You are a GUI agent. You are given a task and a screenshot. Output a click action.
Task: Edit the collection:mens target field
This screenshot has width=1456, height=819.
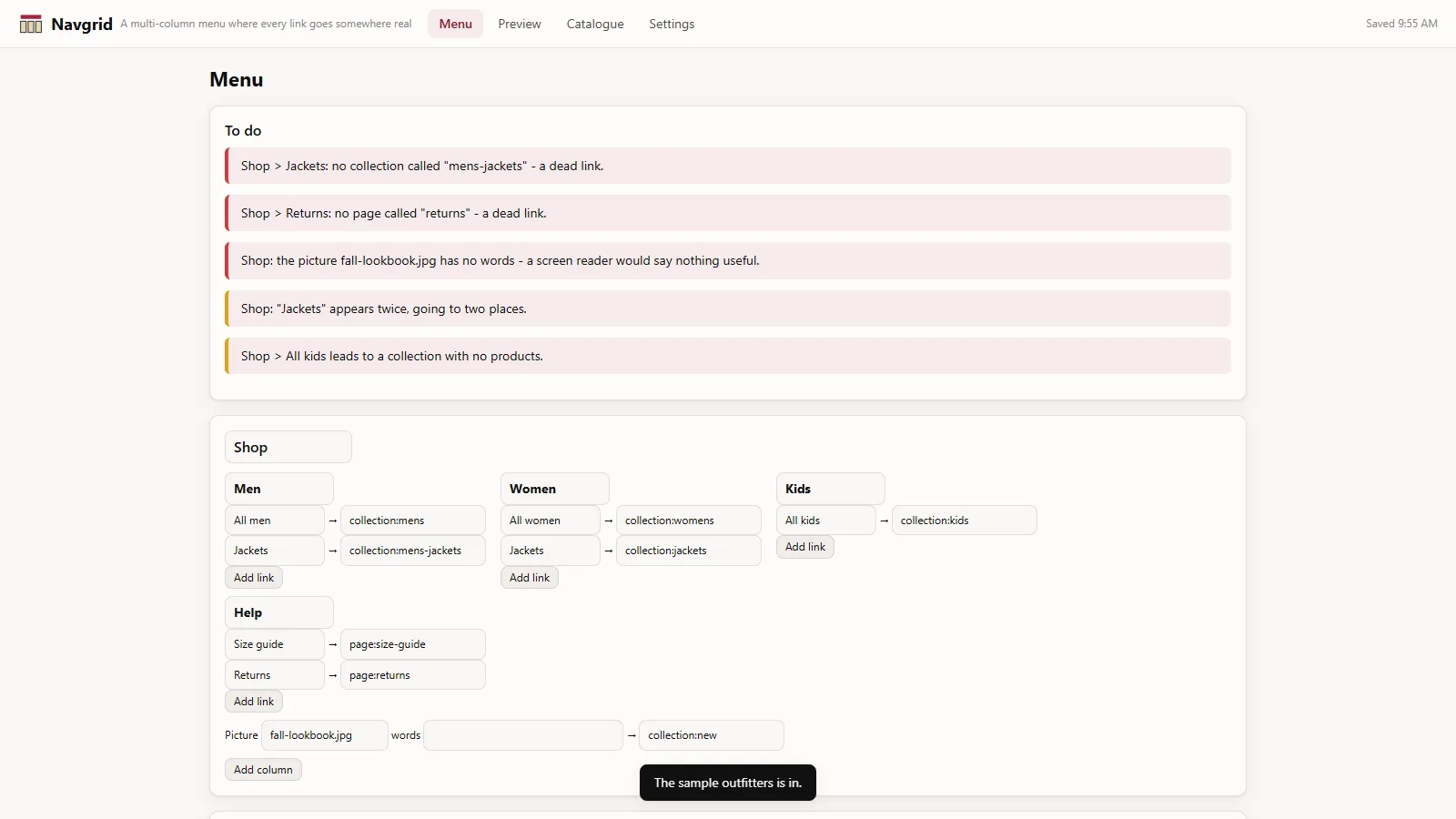(x=412, y=521)
